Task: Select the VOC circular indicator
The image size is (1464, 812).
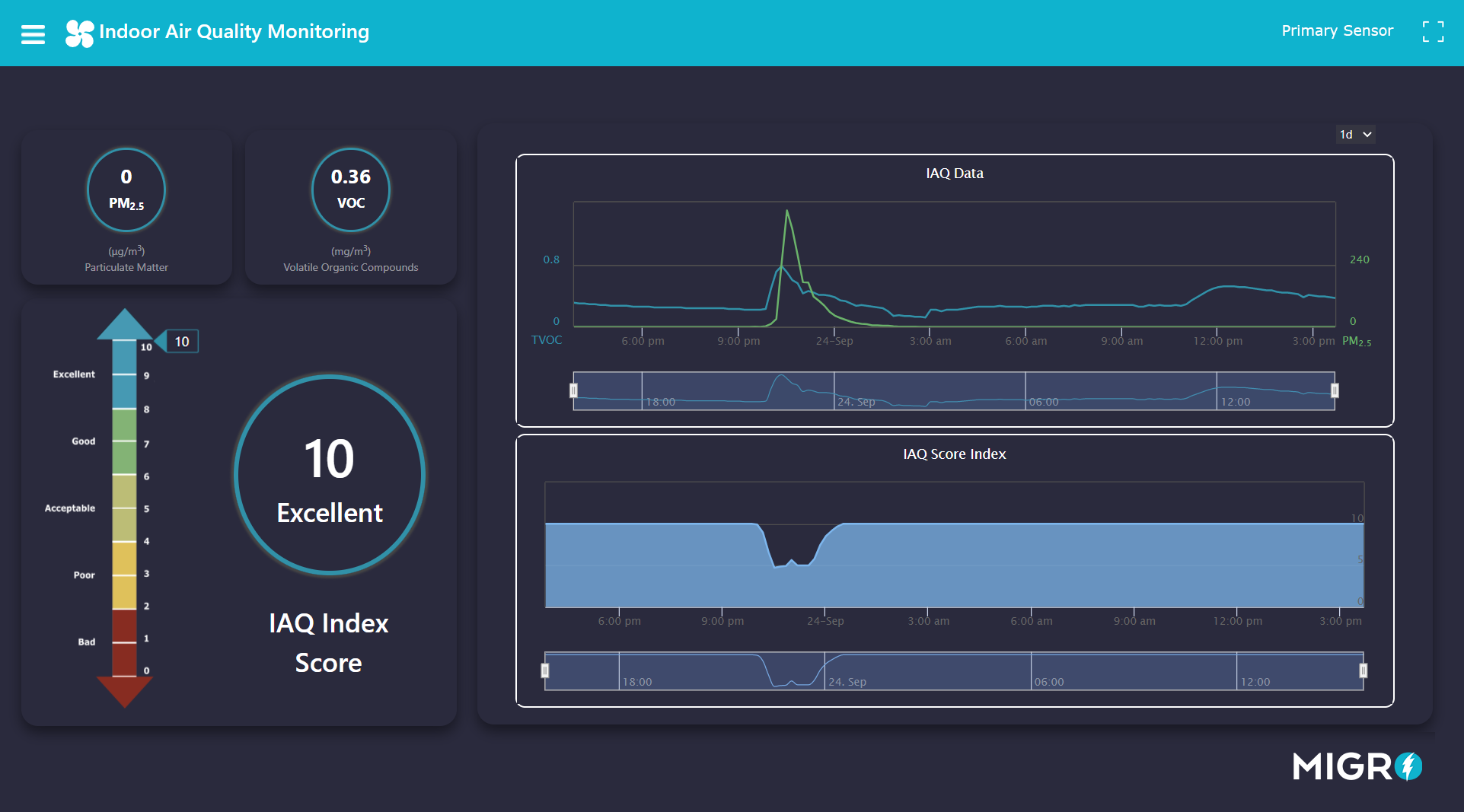Action: (x=350, y=189)
